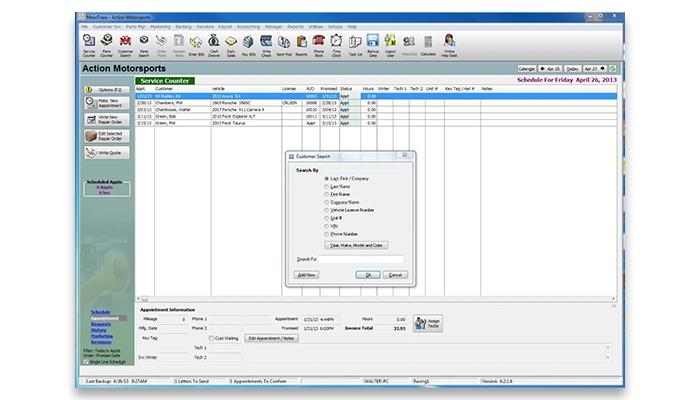Viewport: 700px width, 400px height.
Task: Click Write New Repair Order button
Action: pyautogui.click(x=107, y=119)
